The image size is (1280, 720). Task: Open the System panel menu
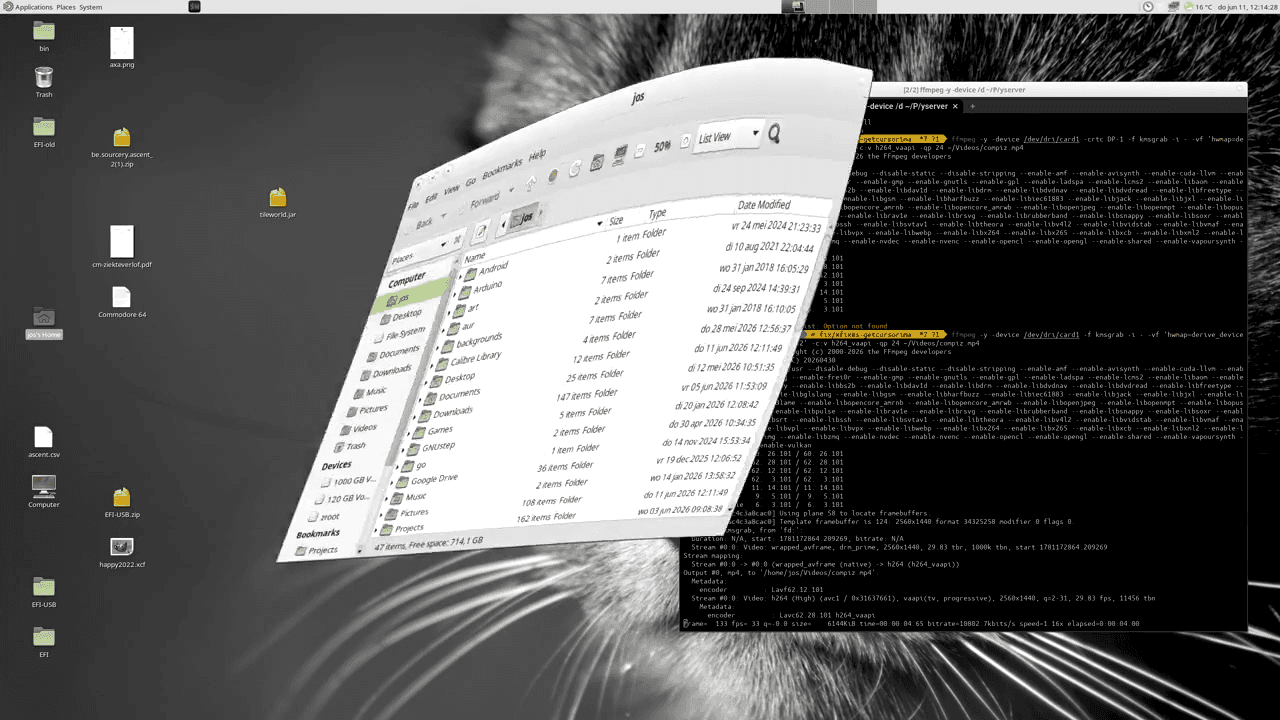(x=90, y=7)
